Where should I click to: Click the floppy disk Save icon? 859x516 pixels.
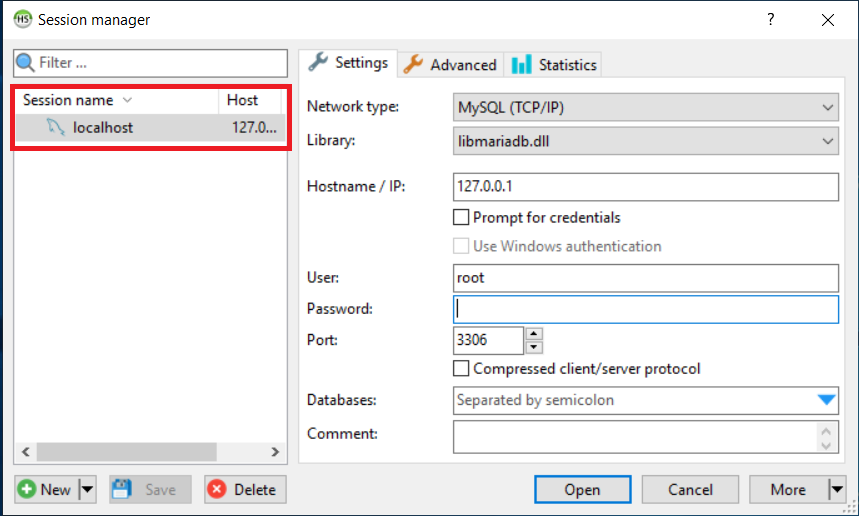pyautogui.click(x=122, y=489)
